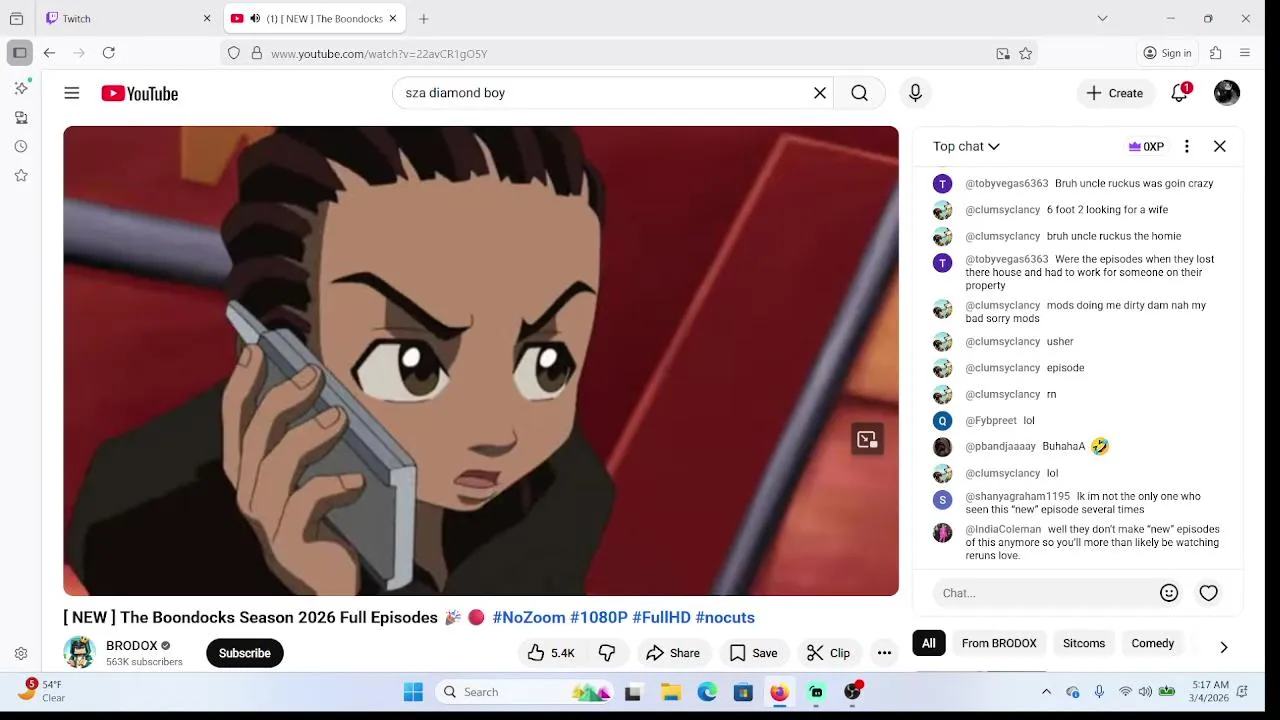1280x720 pixels.
Task: Open Windows Start menu
Action: [x=413, y=692]
